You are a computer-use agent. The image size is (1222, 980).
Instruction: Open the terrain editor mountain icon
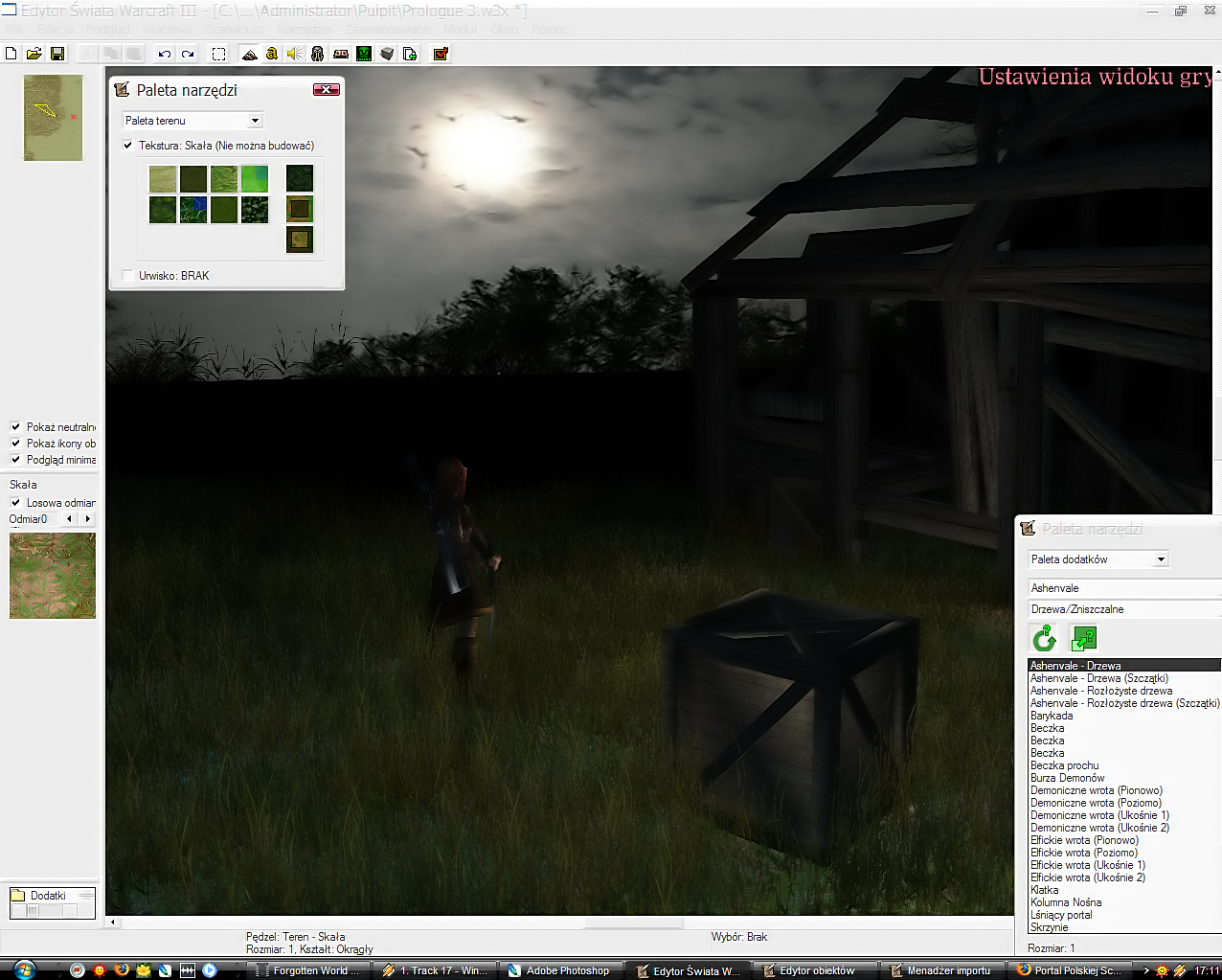(249, 54)
